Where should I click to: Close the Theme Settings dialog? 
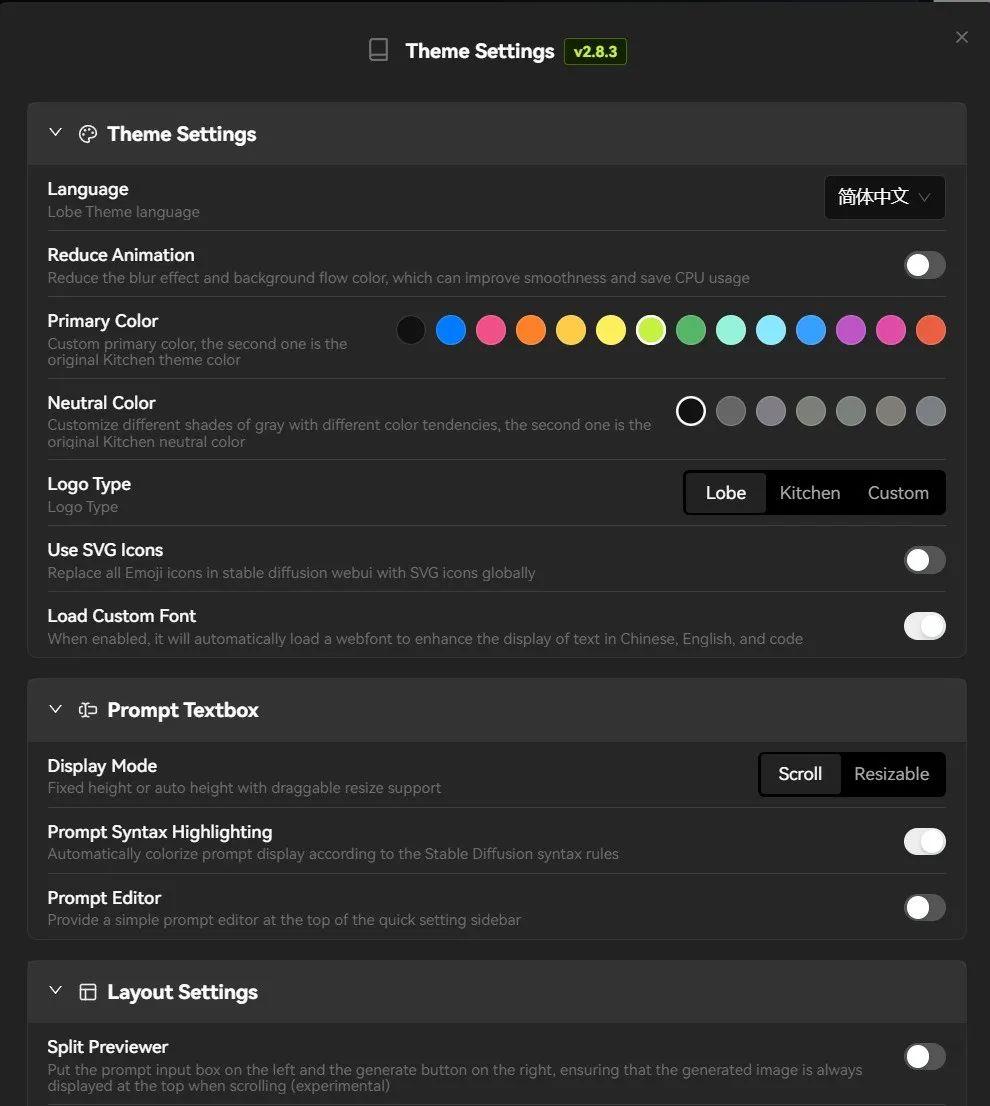(x=962, y=37)
